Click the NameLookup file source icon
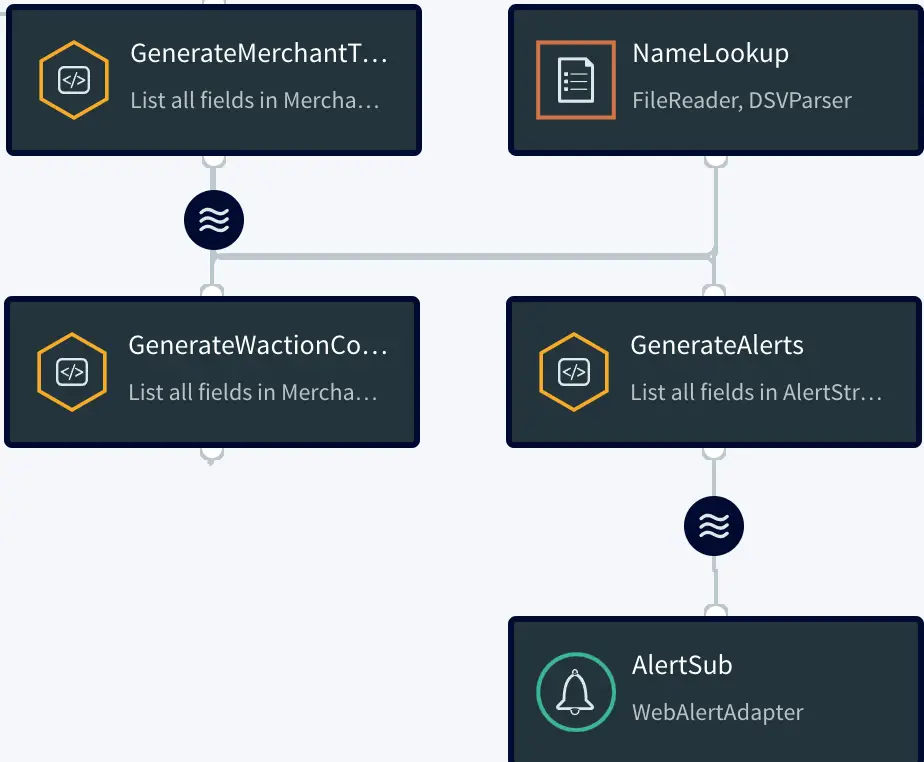The image size is (924, 762). (575, 80)
